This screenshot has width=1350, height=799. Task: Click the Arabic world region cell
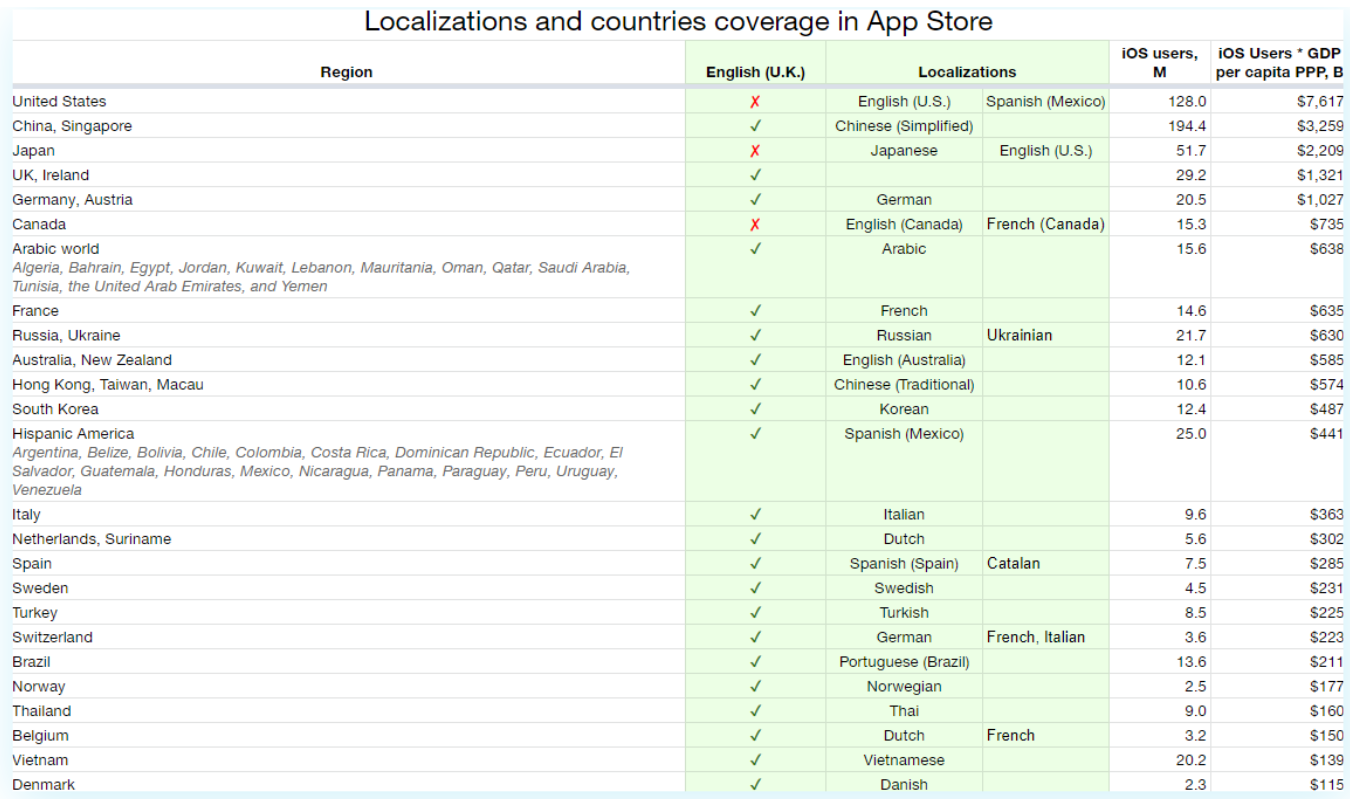(56, 249)
